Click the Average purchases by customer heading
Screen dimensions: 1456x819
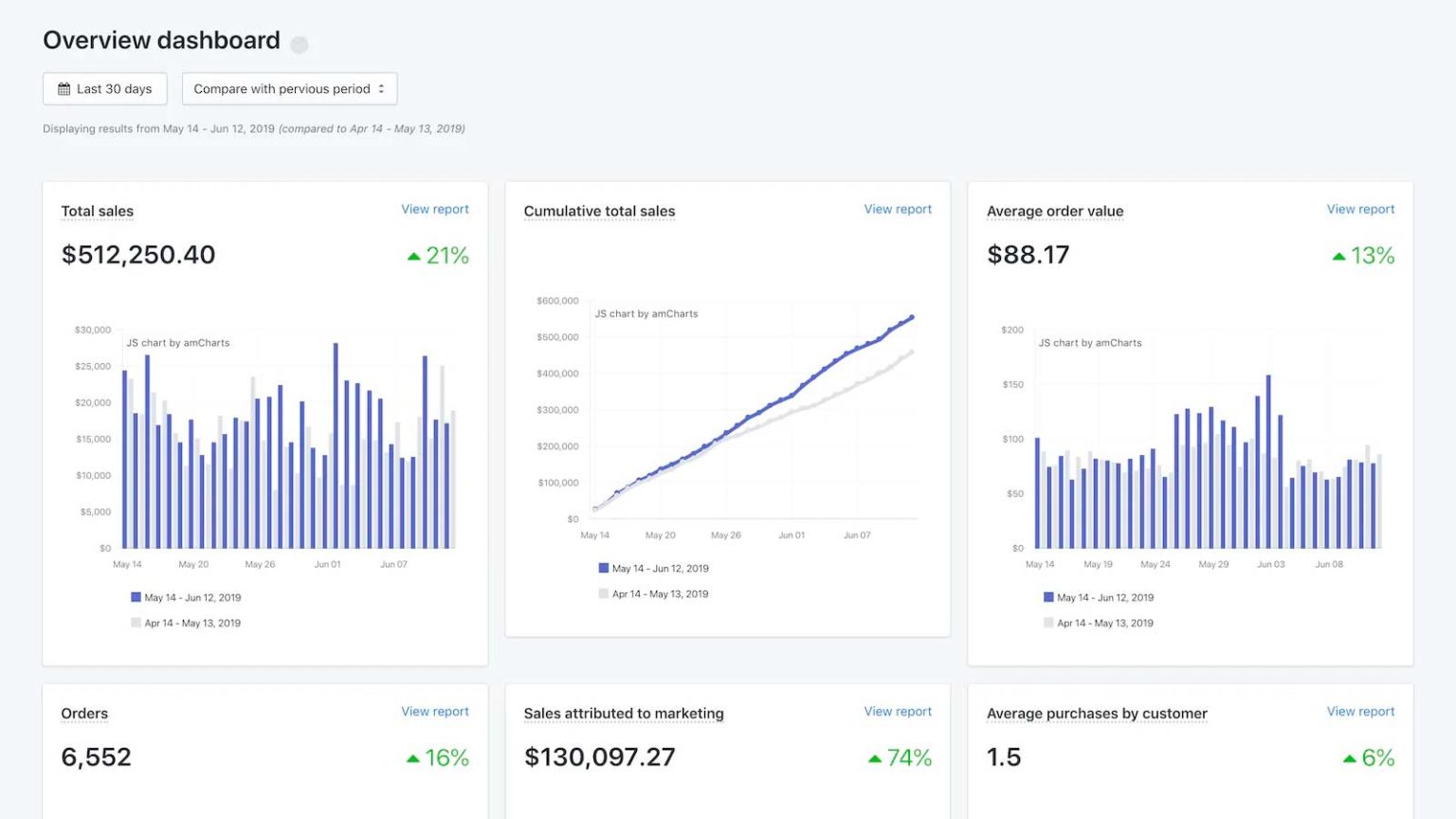[x=1097, y=713]
